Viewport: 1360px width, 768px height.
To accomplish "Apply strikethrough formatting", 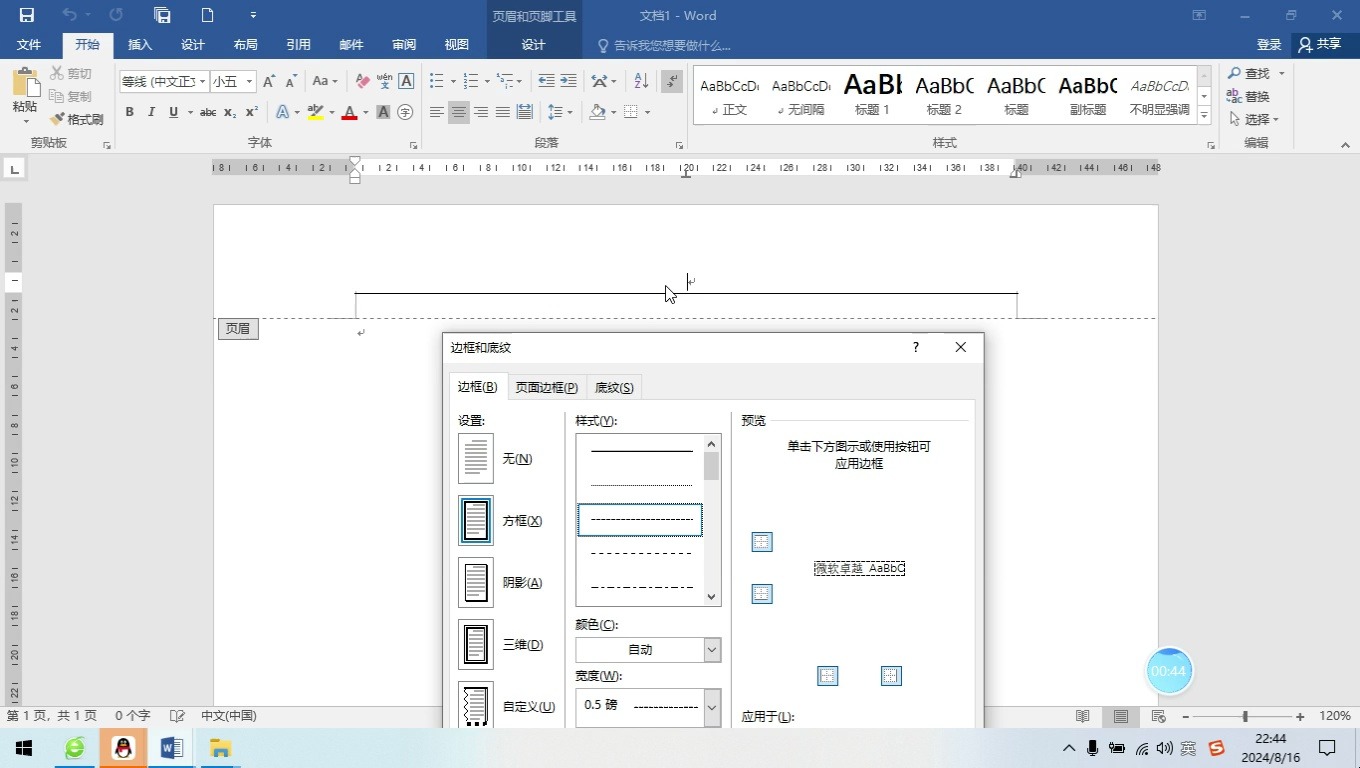I will click(207, 112).
